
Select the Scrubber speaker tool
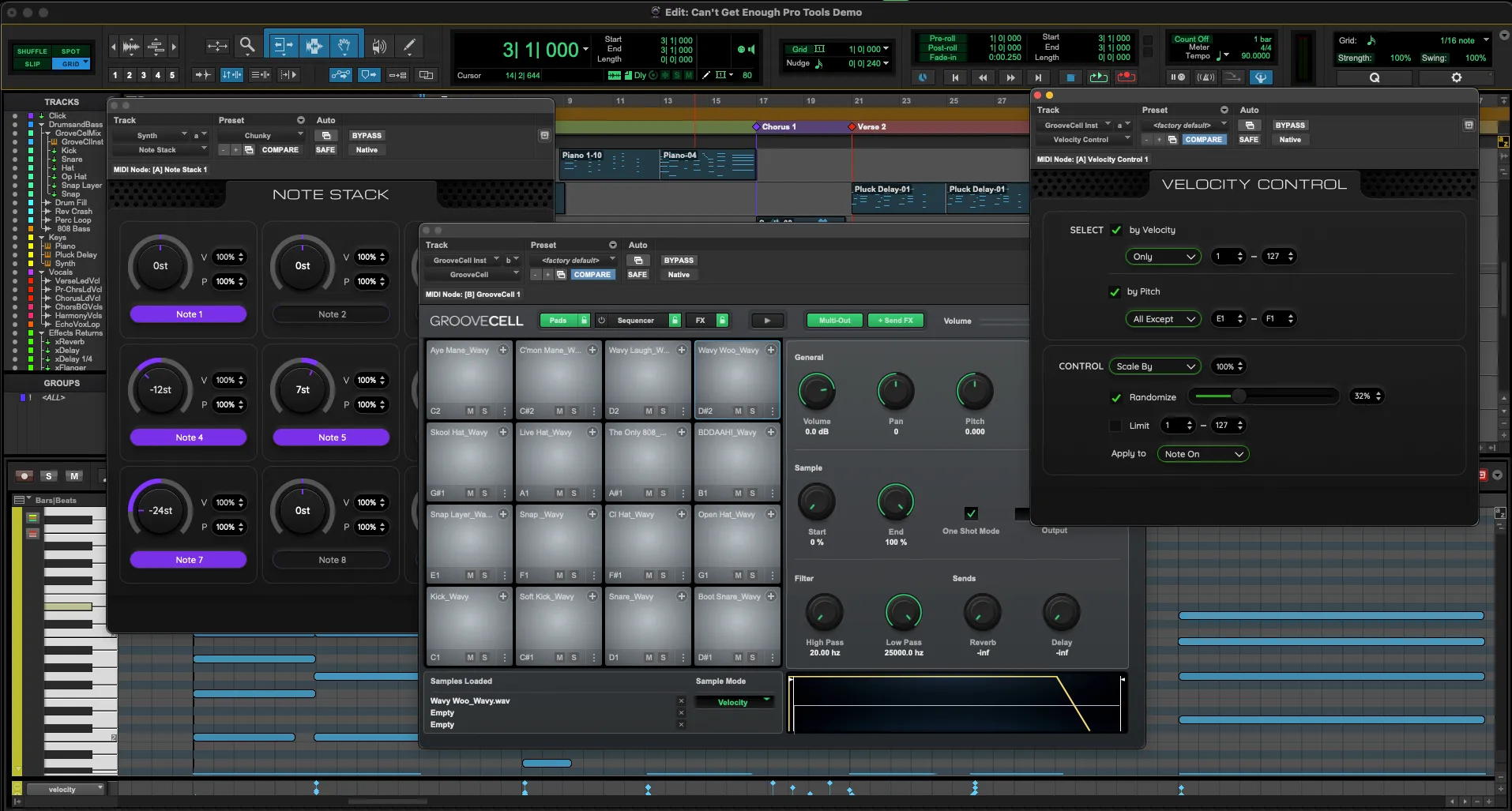379,46
